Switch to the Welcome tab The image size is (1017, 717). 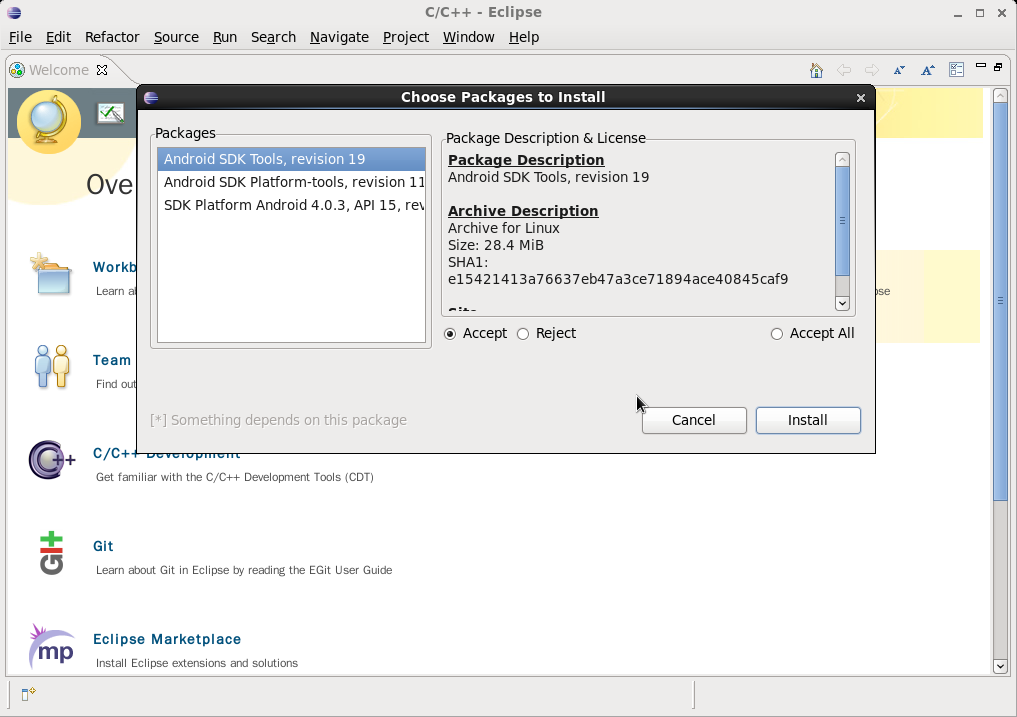[60, 70]
